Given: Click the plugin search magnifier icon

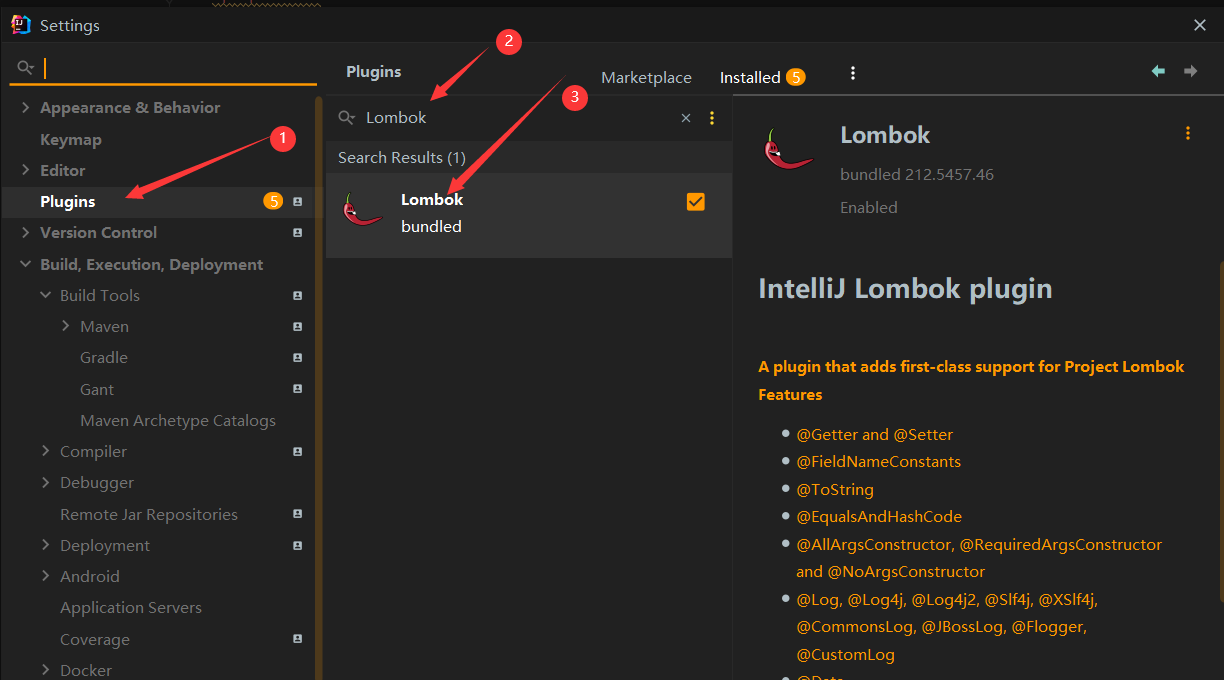Looking at the screenshot, I should click(x=347, y=118).
